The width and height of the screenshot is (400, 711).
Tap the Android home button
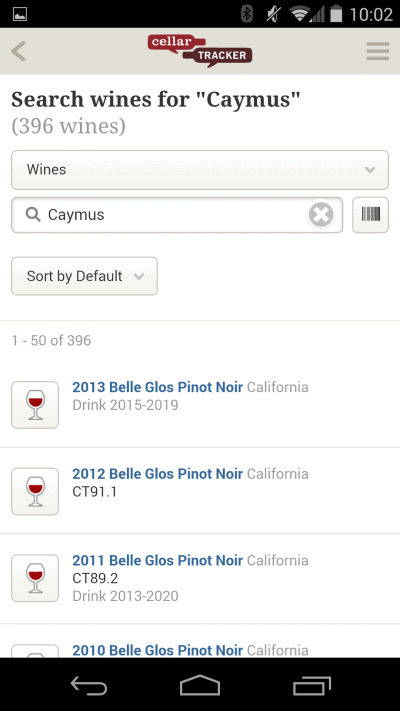coord(200,685)
